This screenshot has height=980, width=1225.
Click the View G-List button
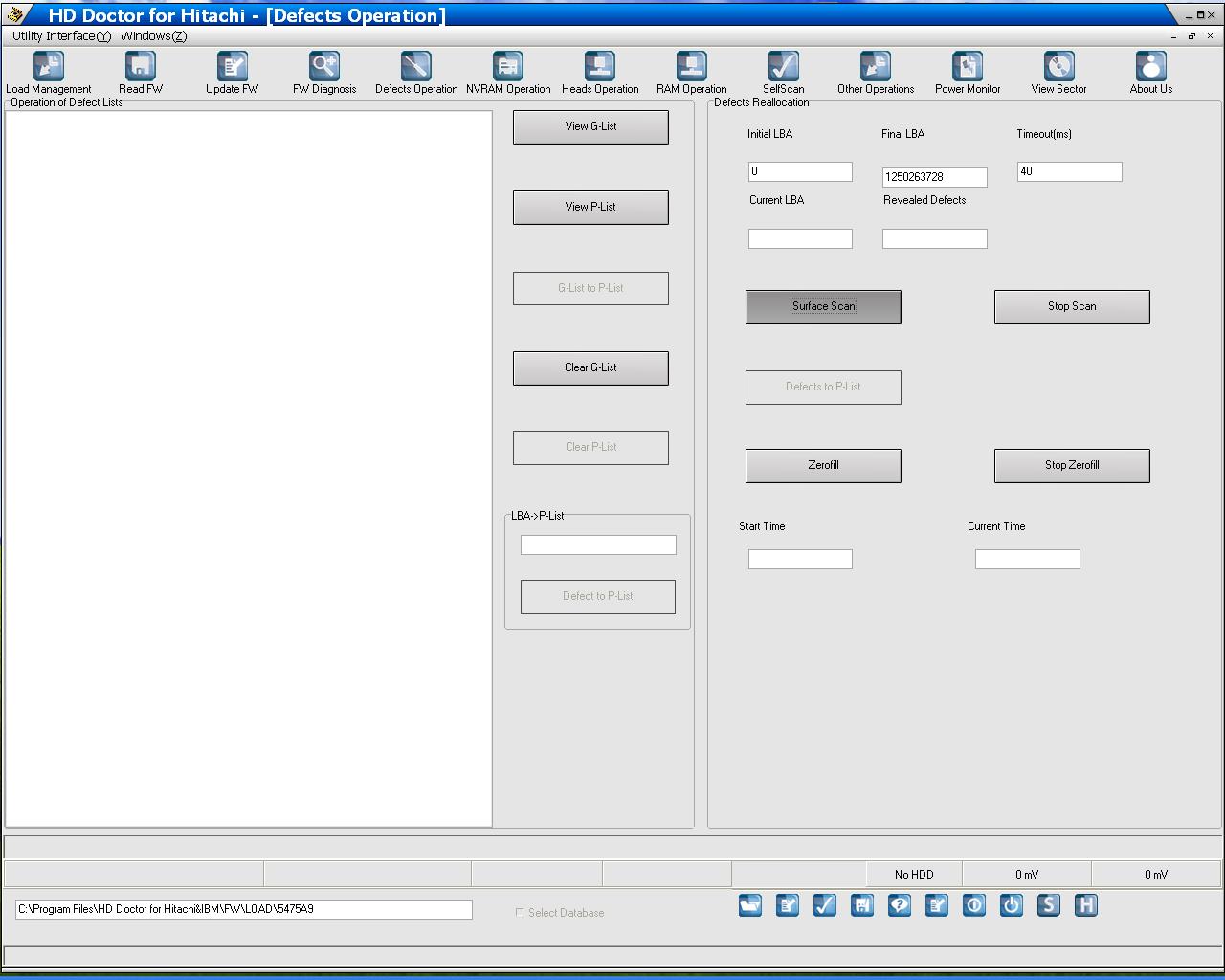[590, 127]
